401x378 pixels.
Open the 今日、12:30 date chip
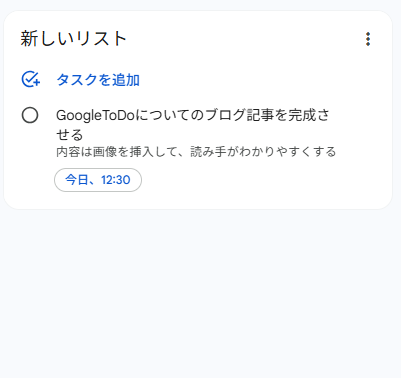click(98, 180)
